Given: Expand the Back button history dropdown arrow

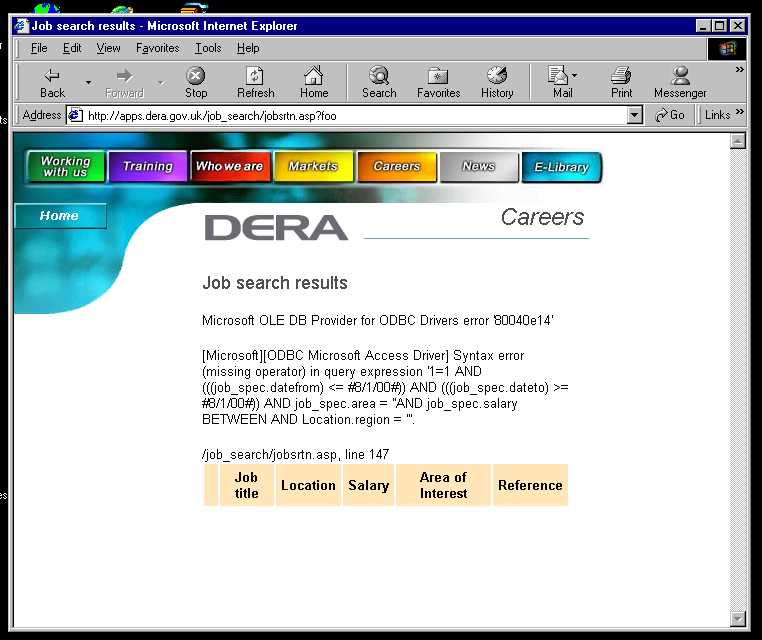Looking at the screenshot, I should 88,83.
